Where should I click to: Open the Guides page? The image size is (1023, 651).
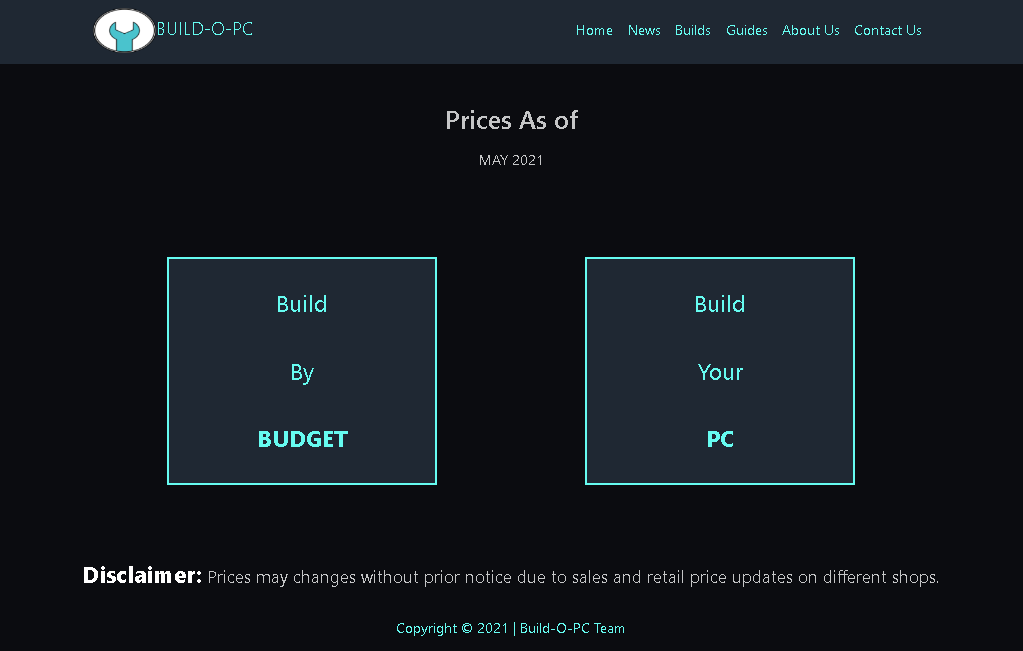coord(747,30)
